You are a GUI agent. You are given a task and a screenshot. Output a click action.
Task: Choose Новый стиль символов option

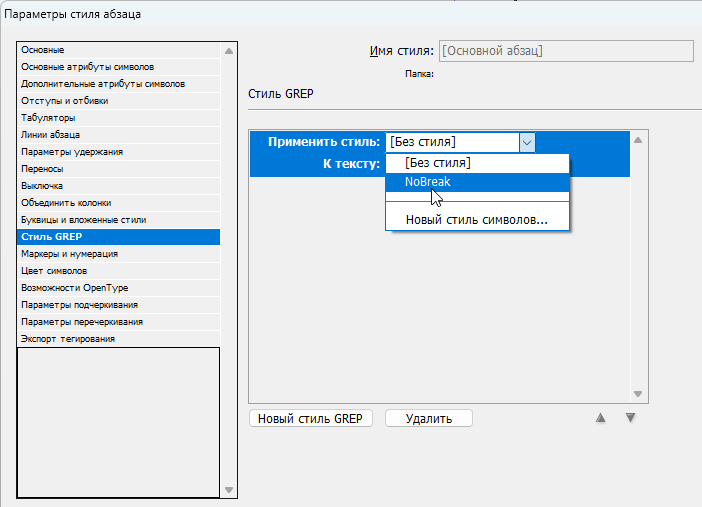click(476, 220)
